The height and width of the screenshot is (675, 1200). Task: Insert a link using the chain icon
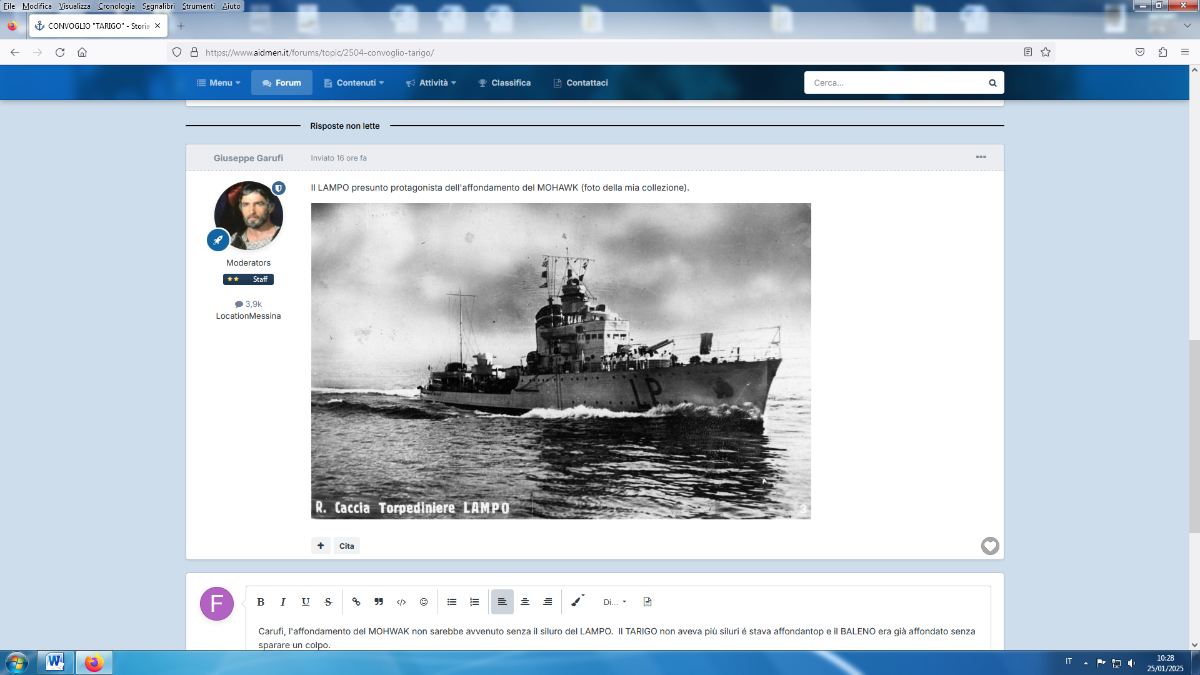[356, 602]
